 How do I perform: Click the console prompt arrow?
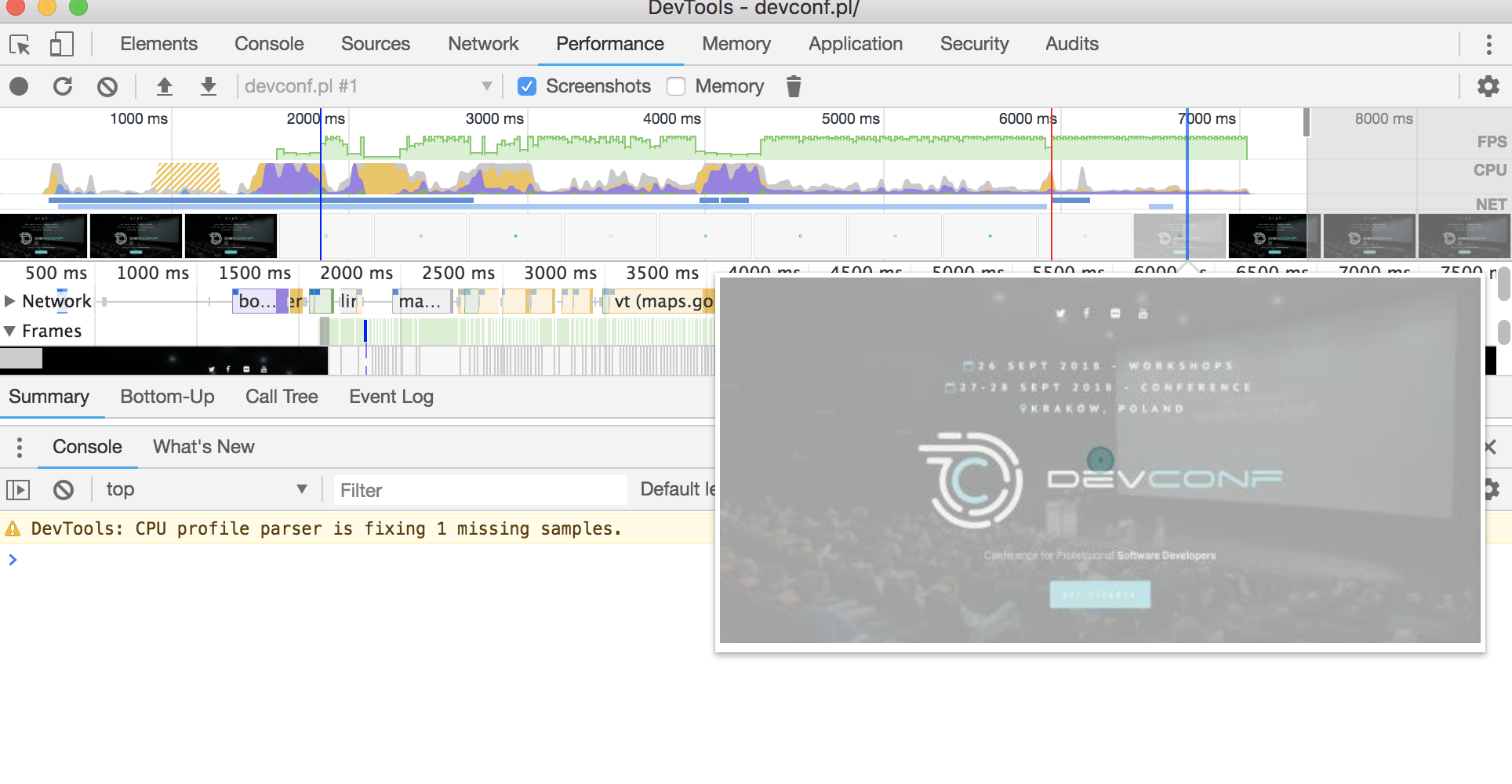[13, 560]
